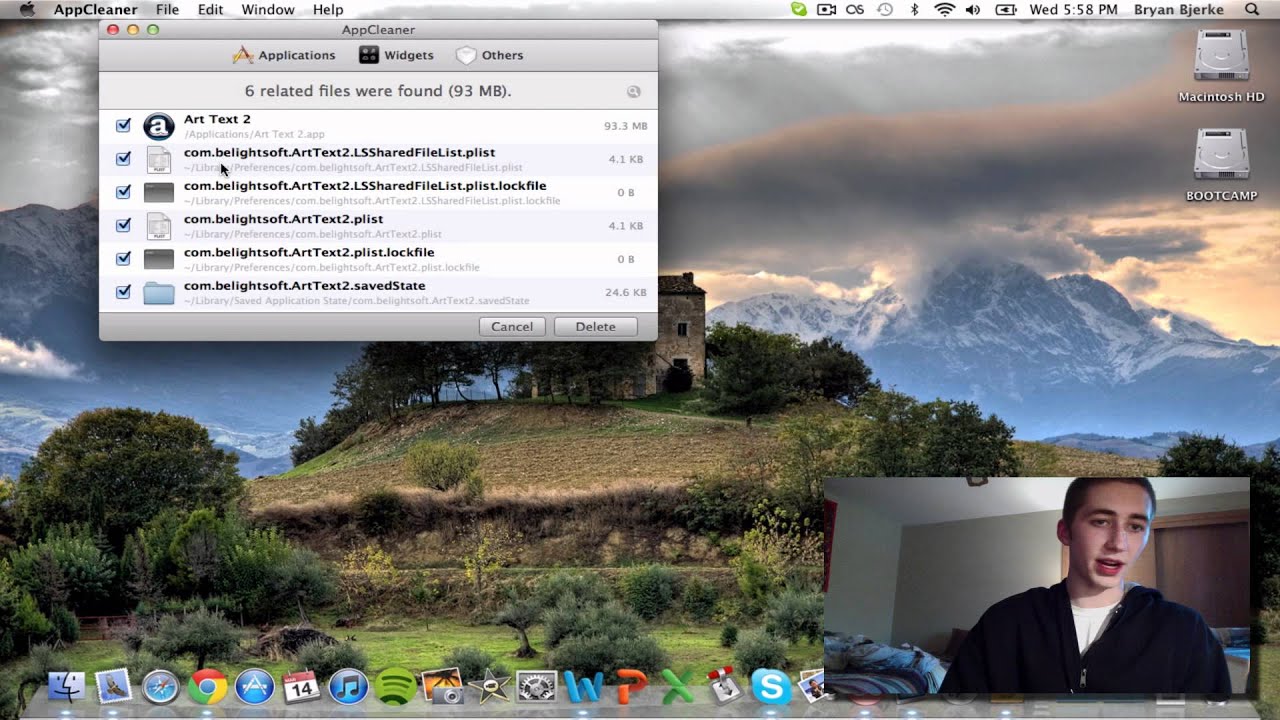Launch Safari from the Dock

[x=161, y=687]
